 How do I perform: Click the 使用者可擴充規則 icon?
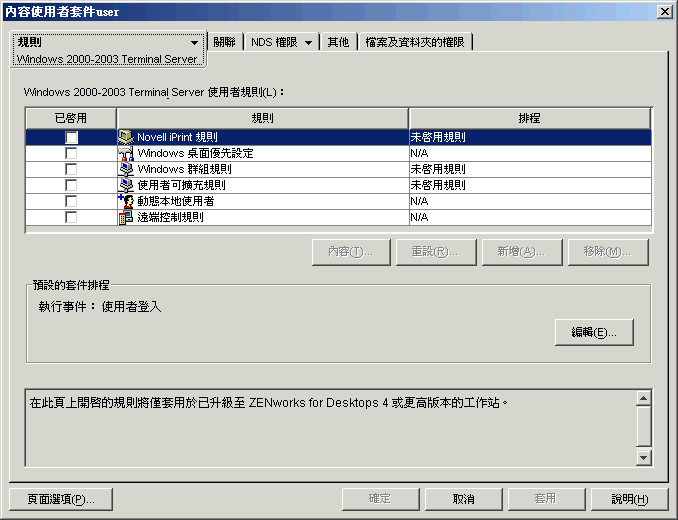(x=126, y=185)
